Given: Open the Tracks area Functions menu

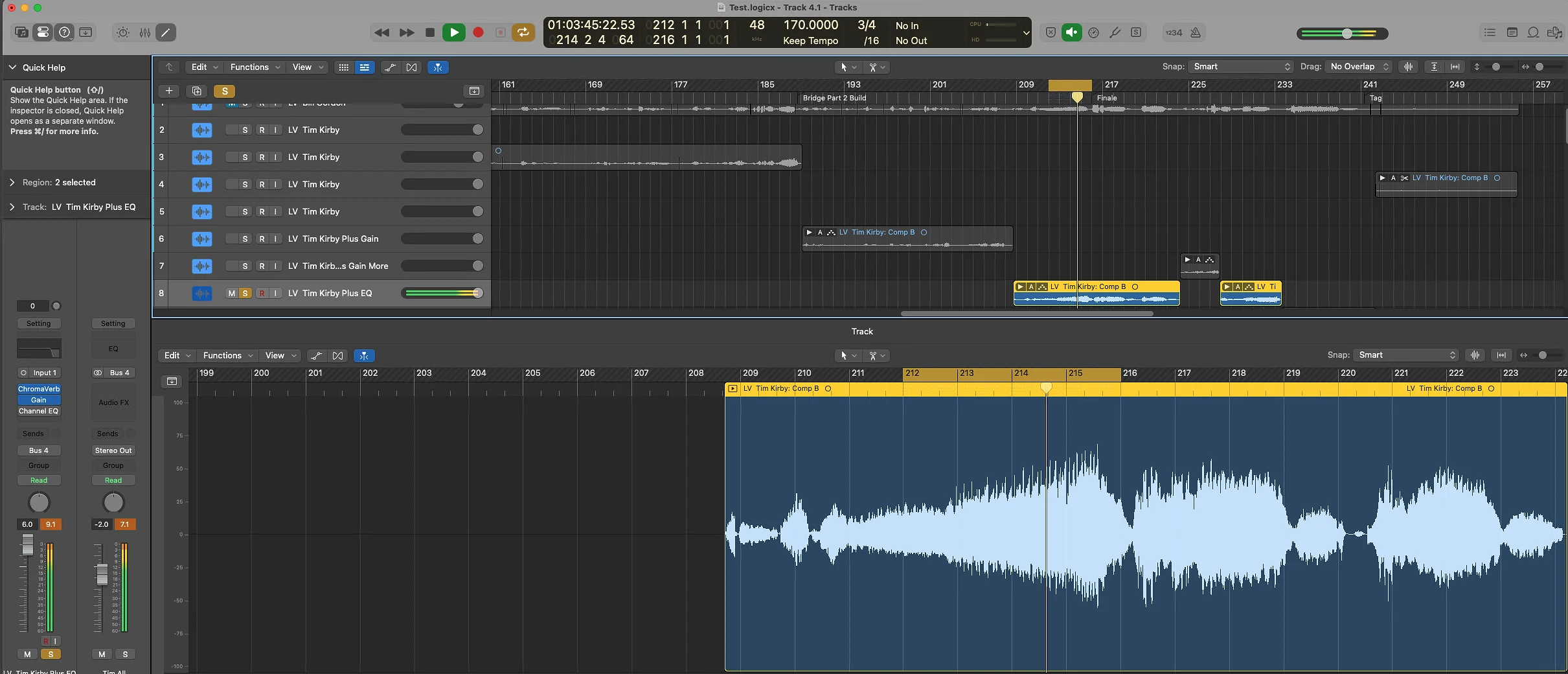Looking at the screenshot, I should coord(255,67).
